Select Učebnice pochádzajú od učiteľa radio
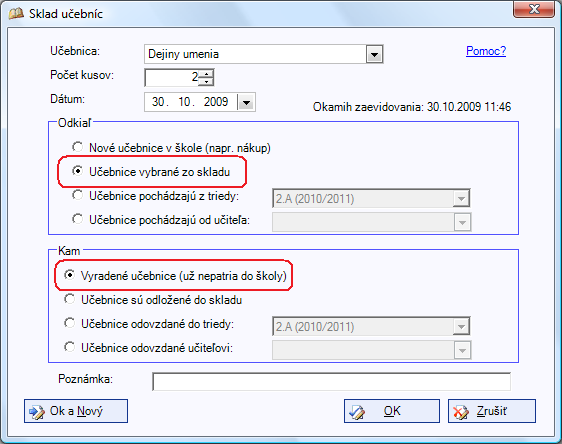This screenshot has width=562, height=444. point(77,219)
